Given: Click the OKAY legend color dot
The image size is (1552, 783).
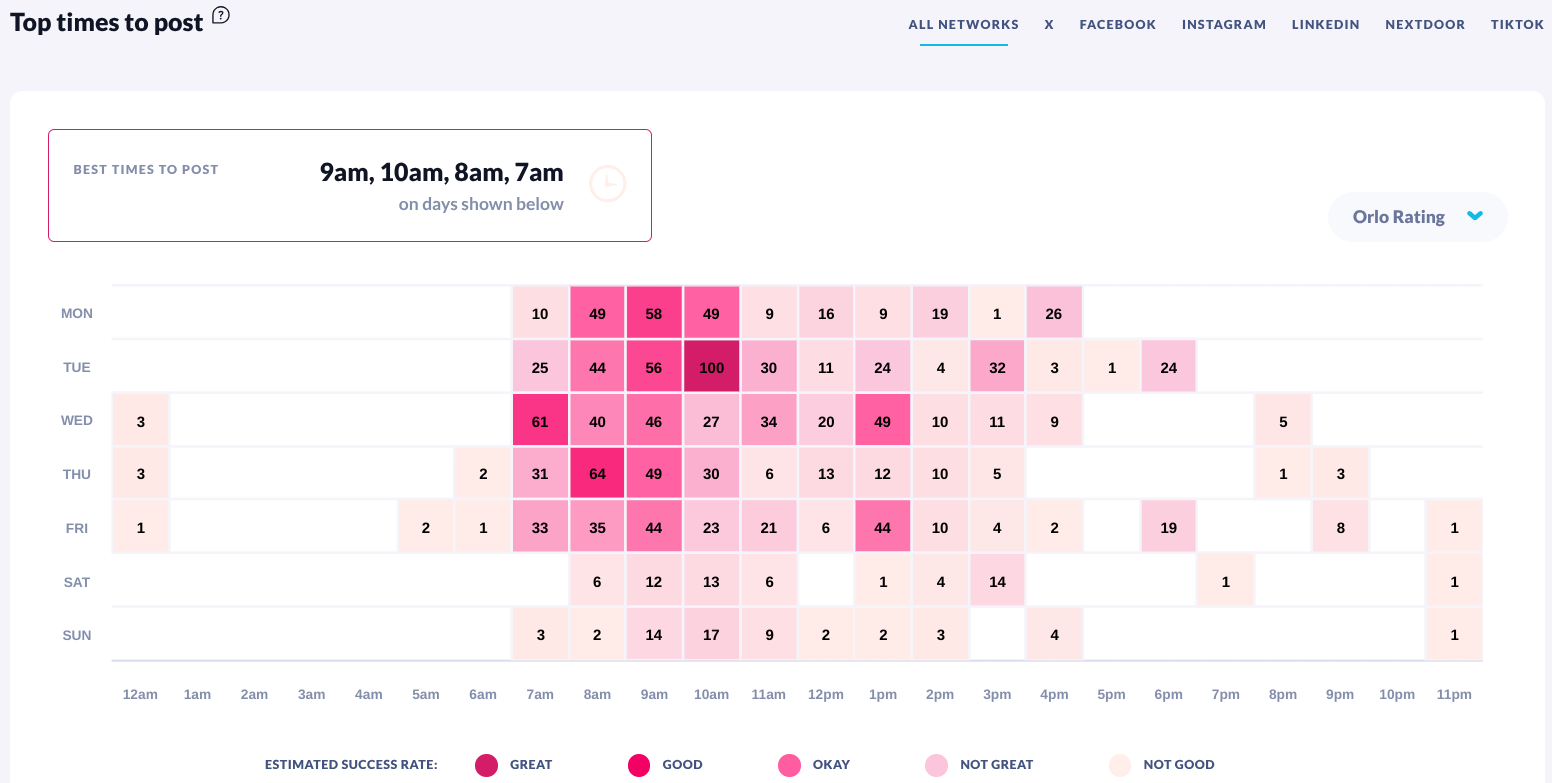Looking at the screenshot, I should pos(790,765).
